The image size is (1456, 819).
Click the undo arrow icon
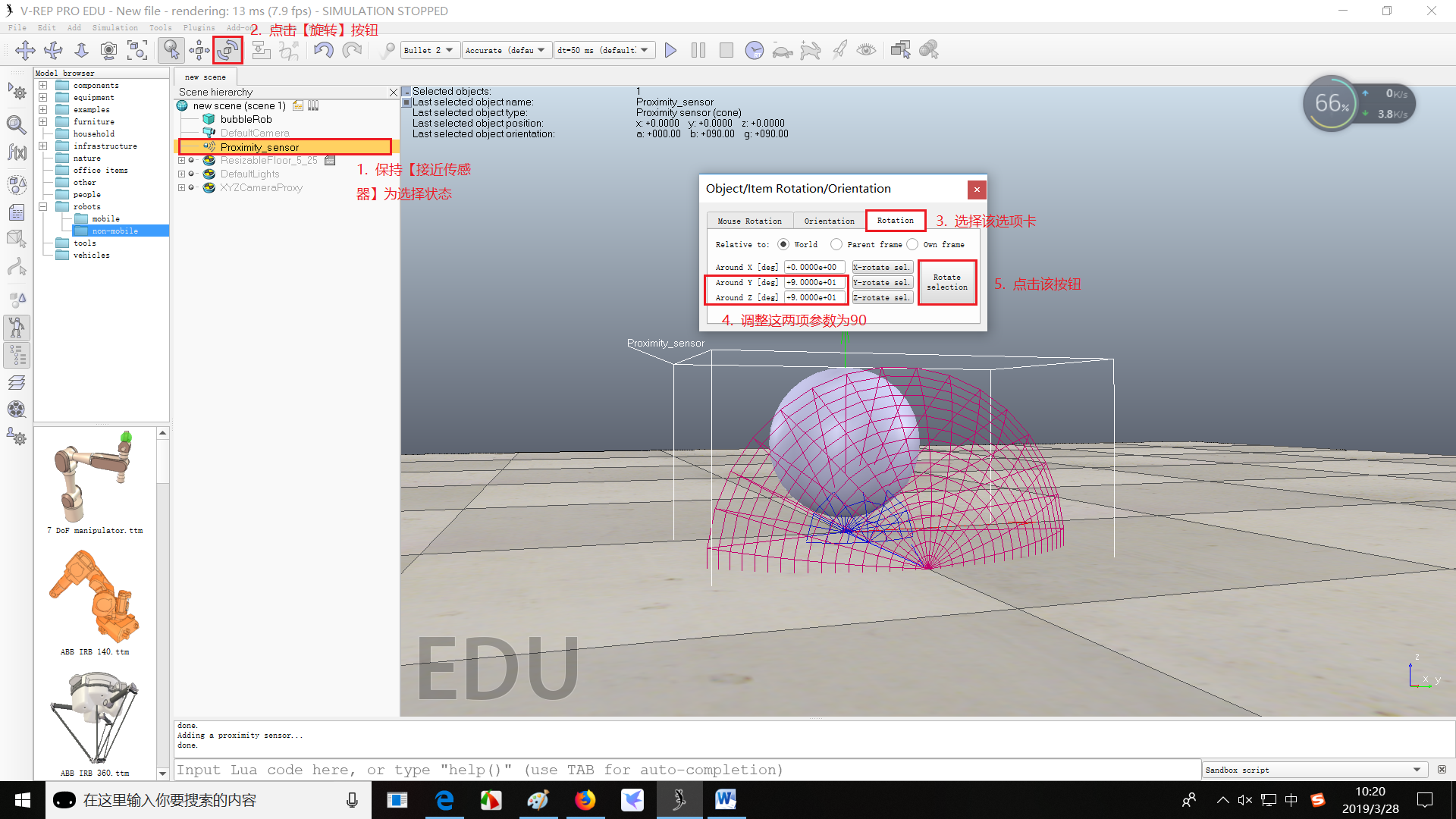pyautogui.click(x=324, y=50)
